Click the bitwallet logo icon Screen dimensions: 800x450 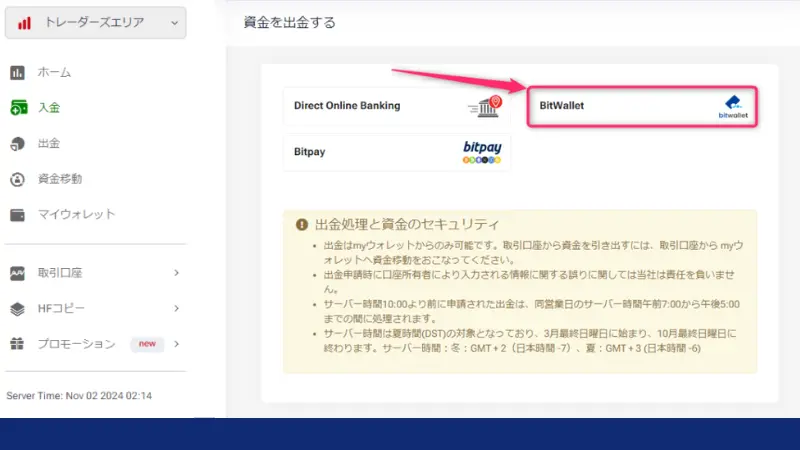click(x=733, y=107)
